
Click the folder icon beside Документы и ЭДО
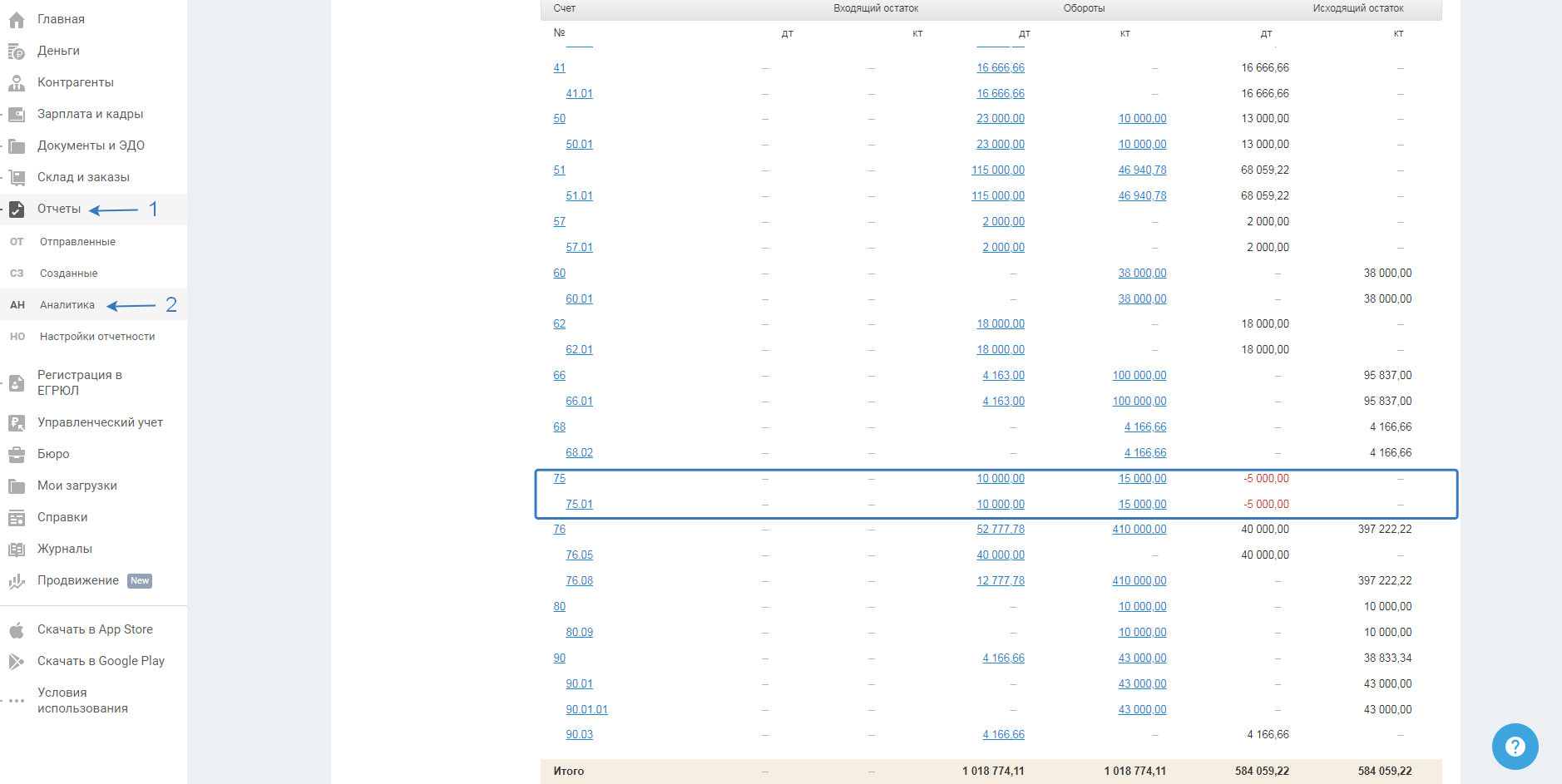pos(17,146)
